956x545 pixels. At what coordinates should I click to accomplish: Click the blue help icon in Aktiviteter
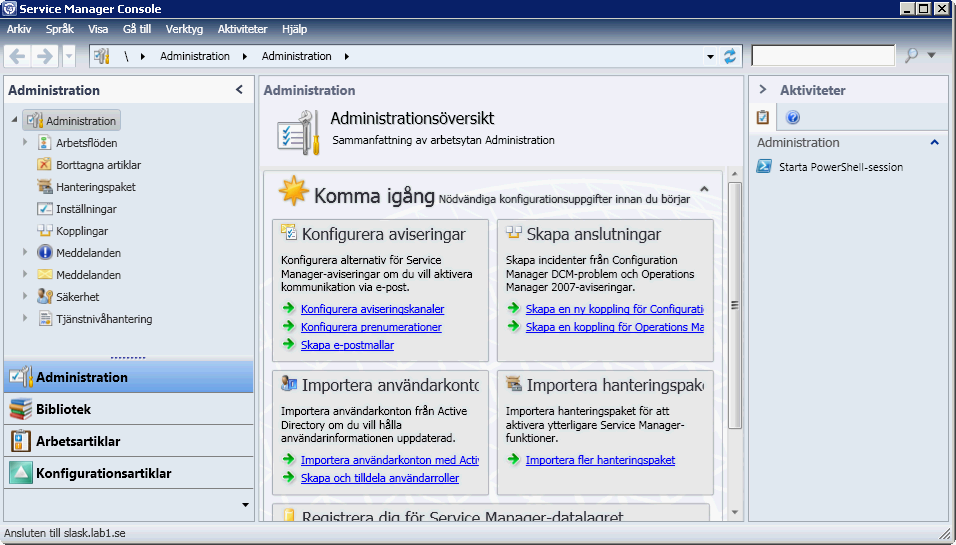(793, 117)
